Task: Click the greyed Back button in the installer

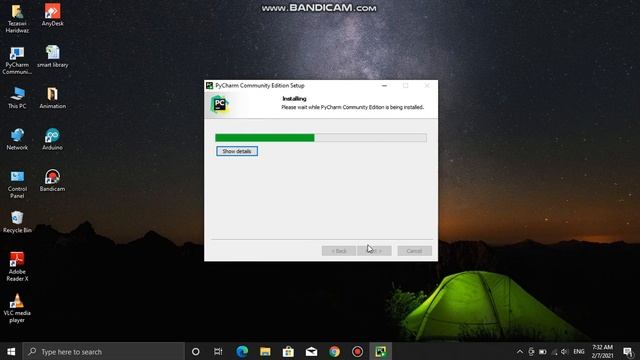Action: pos(338,251)
